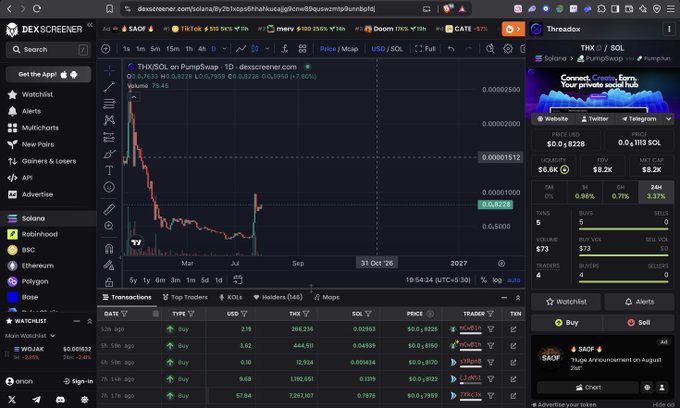
Task: Add symbol to compare with plus icon
Action: tap(105, 49)
